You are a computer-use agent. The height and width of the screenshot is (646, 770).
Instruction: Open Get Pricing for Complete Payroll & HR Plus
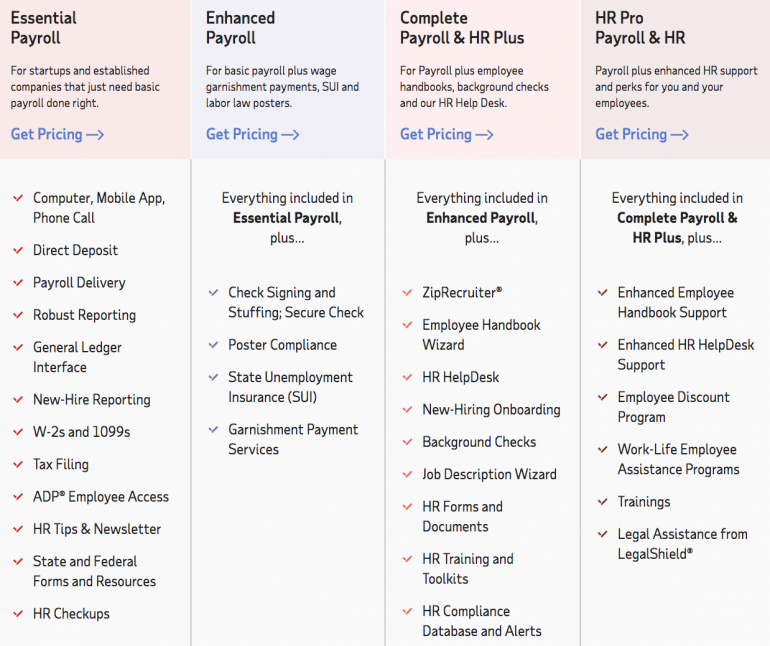point(446,134)
